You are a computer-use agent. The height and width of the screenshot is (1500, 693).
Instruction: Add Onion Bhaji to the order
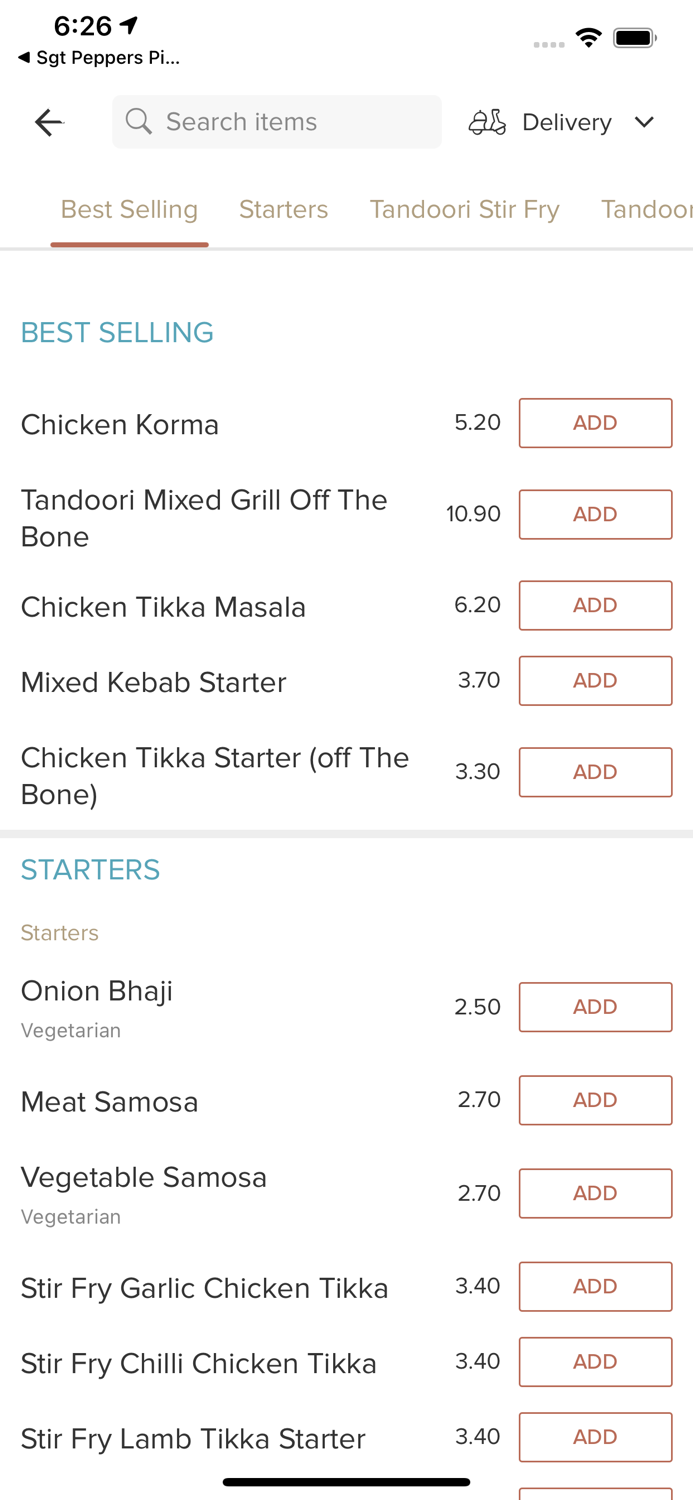point(595,1007)
